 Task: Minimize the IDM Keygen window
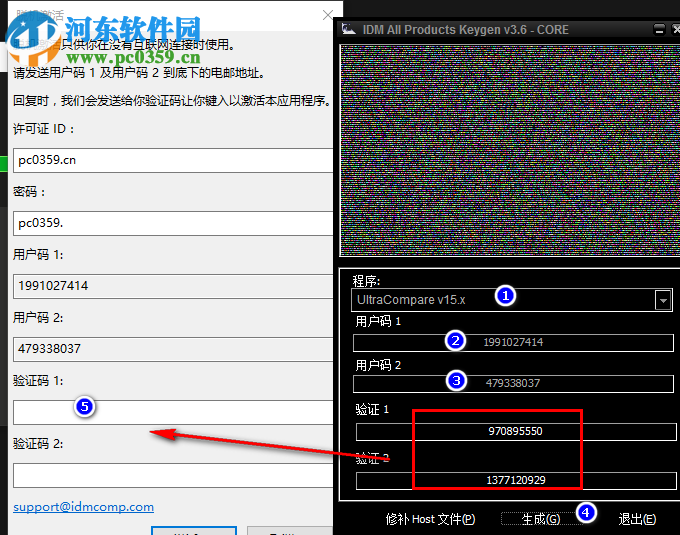pos(659,30)
